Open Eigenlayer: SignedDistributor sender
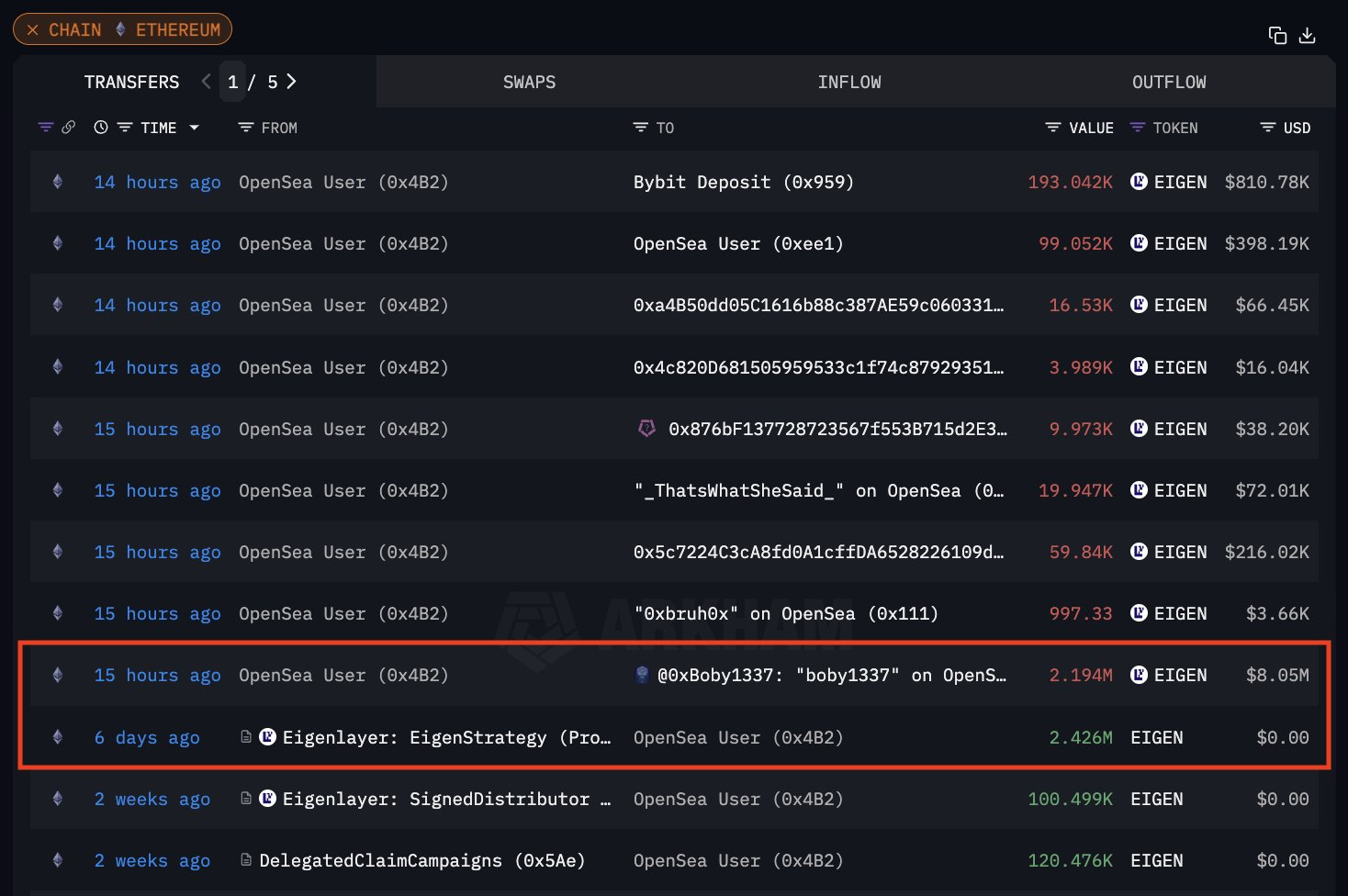 446,799
